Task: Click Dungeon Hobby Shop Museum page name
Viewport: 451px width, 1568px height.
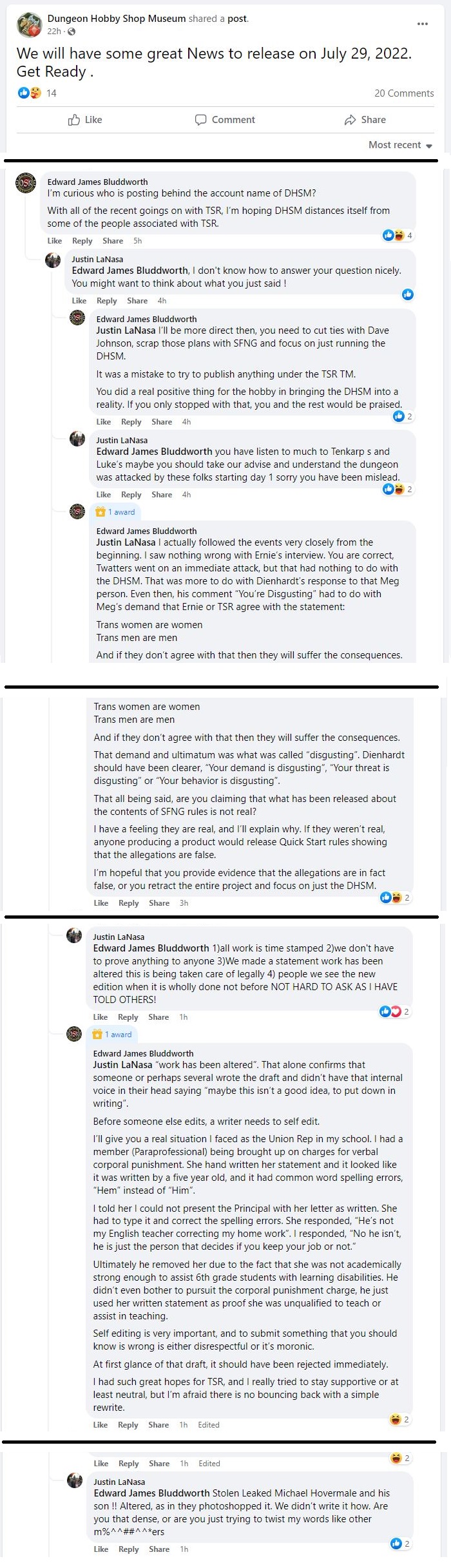Action: (117, 19)
